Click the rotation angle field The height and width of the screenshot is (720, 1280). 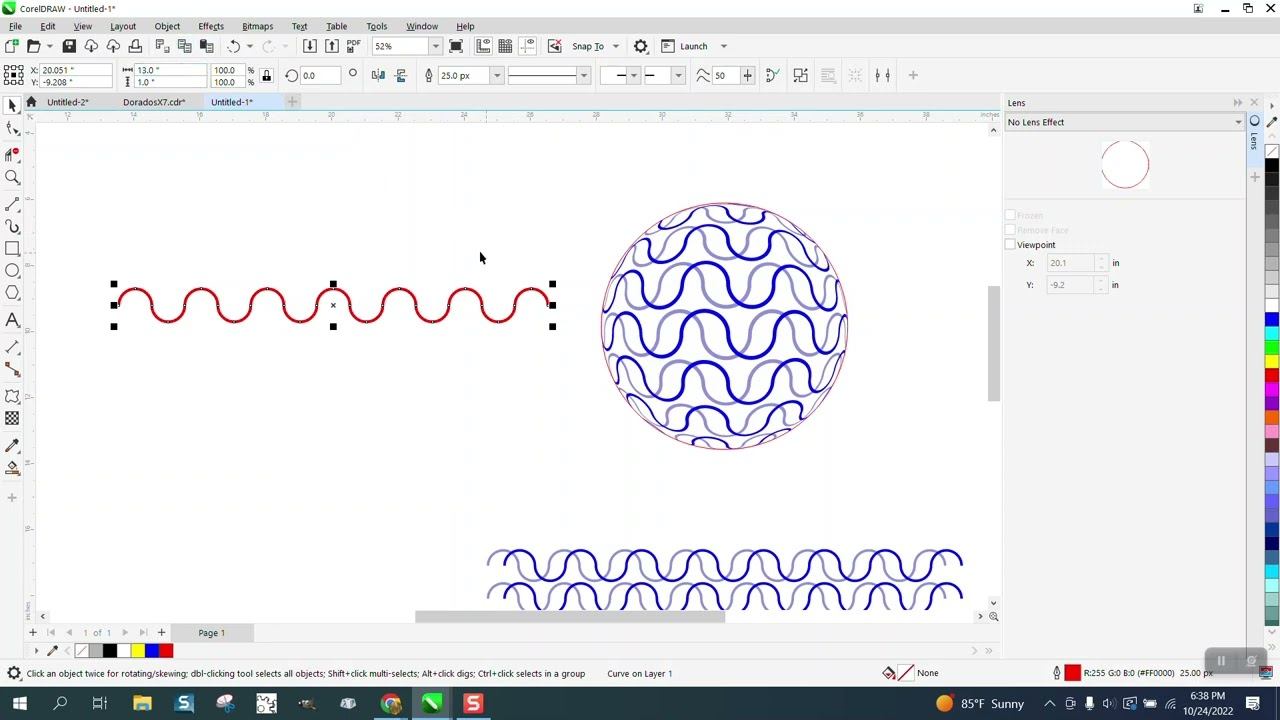[320, 75]
